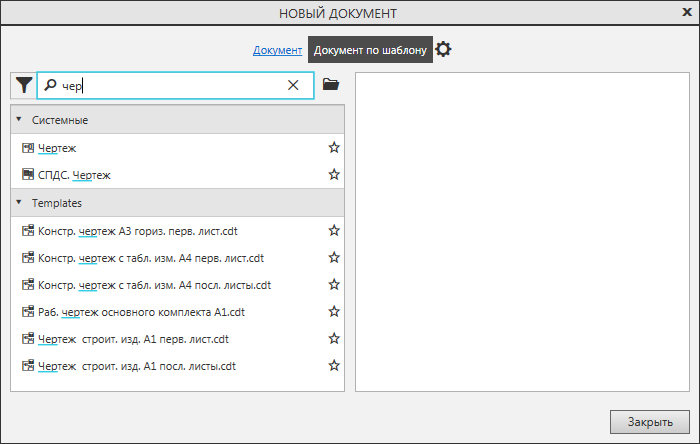
Task: Click the СПДС. Чертеж template icon
Action: click(x=28, y=175)
